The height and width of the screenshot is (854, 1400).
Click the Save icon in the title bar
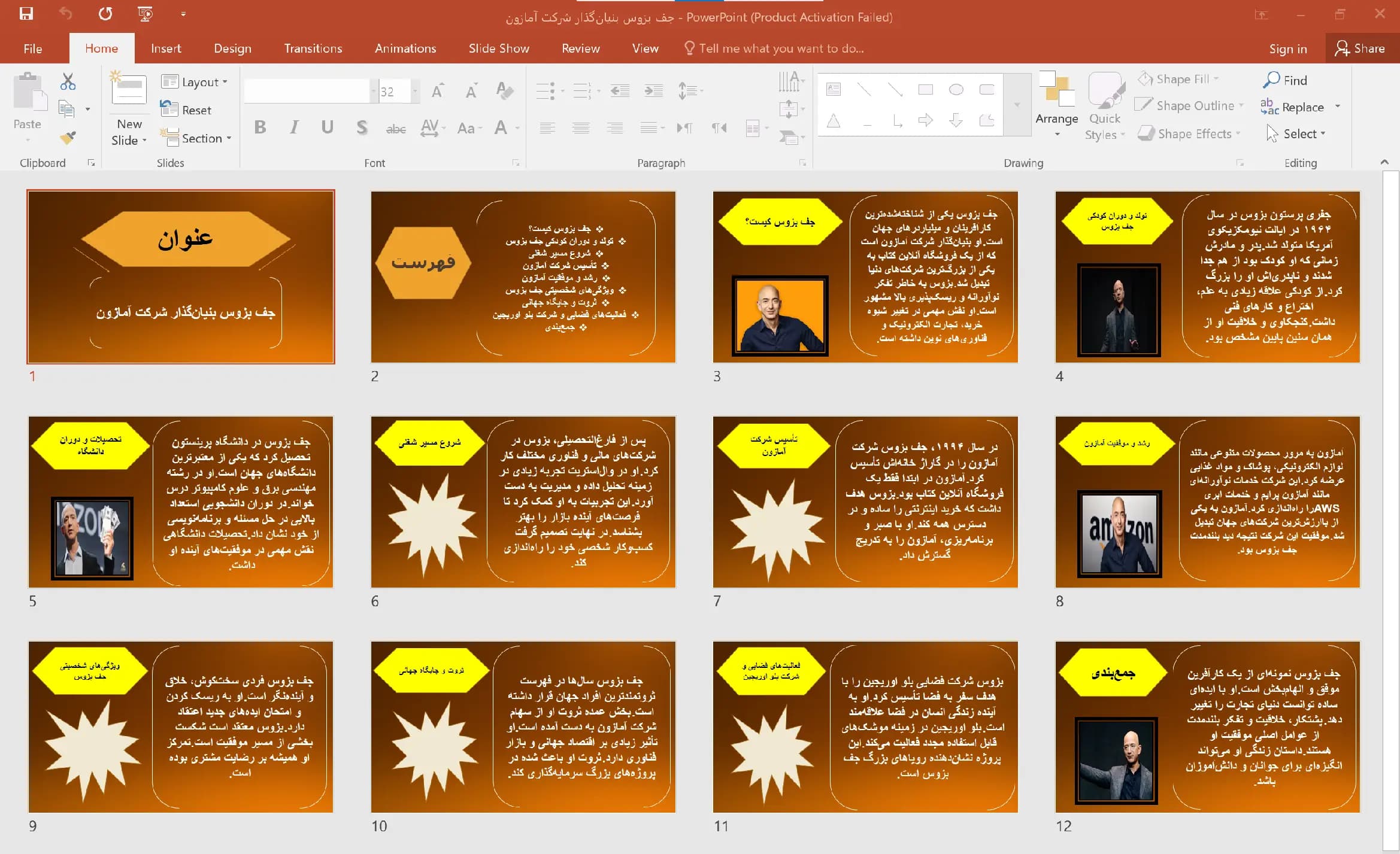[x=26, y=13]
